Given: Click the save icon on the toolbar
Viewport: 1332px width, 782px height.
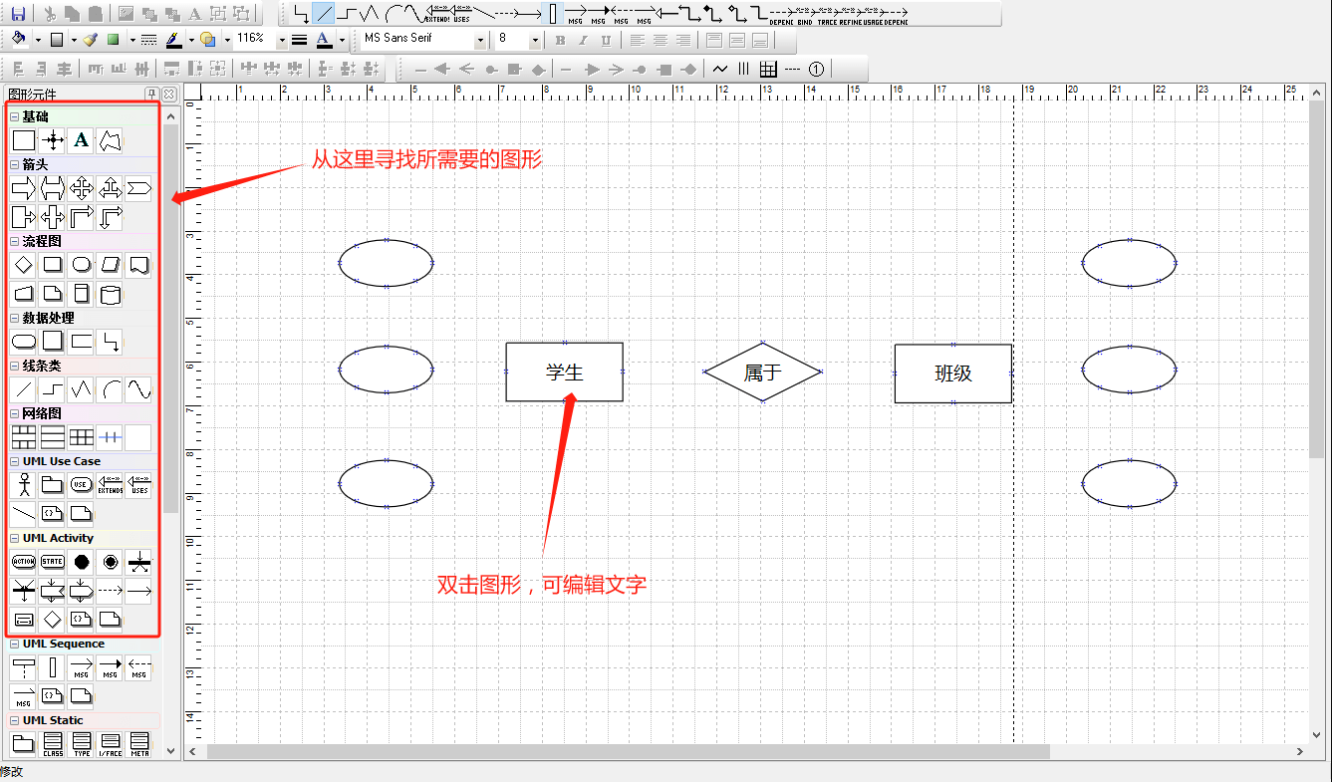Looking at the screenshot, I should click(18, 14).
